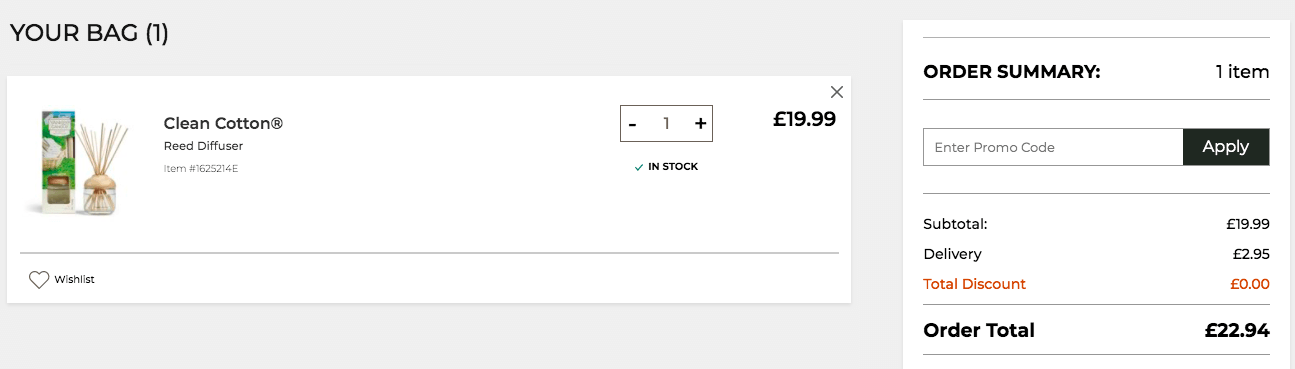Click the Order Summary heading

1012,72
